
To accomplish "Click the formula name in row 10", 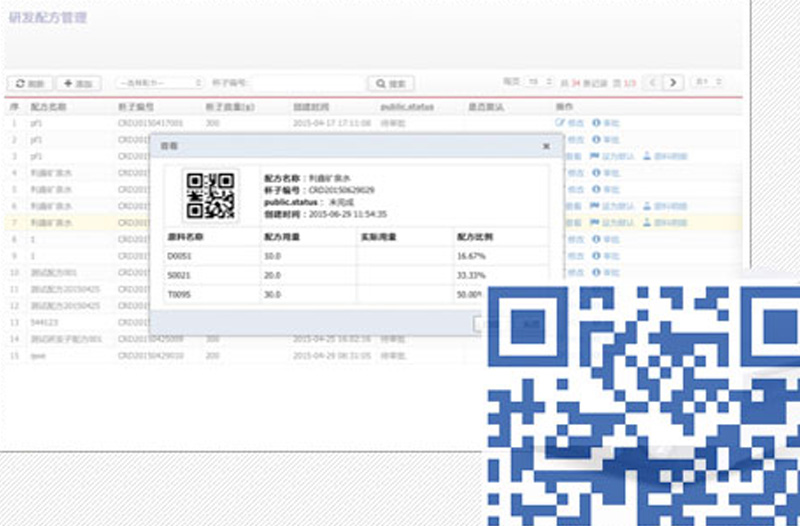I will (x=54, y=272).
